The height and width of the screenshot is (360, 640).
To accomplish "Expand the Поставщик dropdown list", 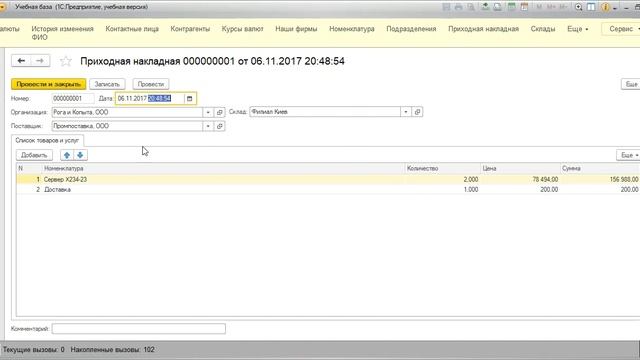I will pos(208,126).
